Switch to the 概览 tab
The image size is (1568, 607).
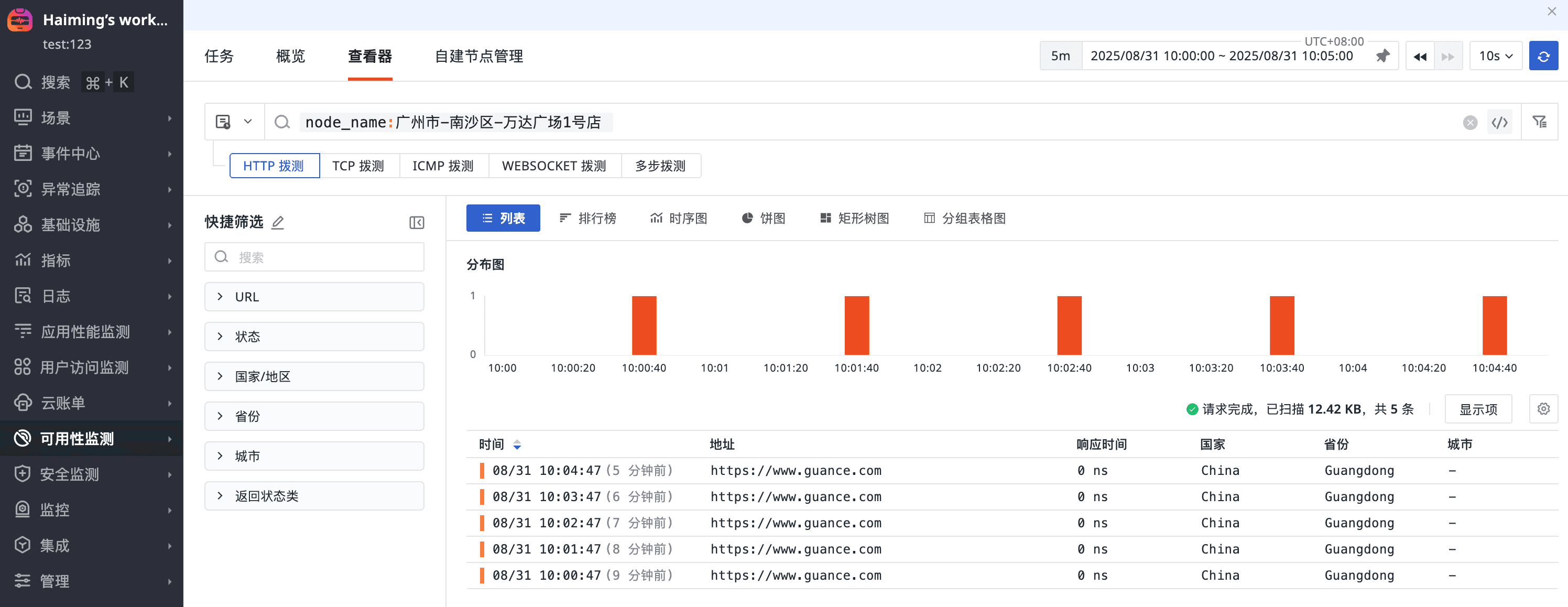click(290, 56)
